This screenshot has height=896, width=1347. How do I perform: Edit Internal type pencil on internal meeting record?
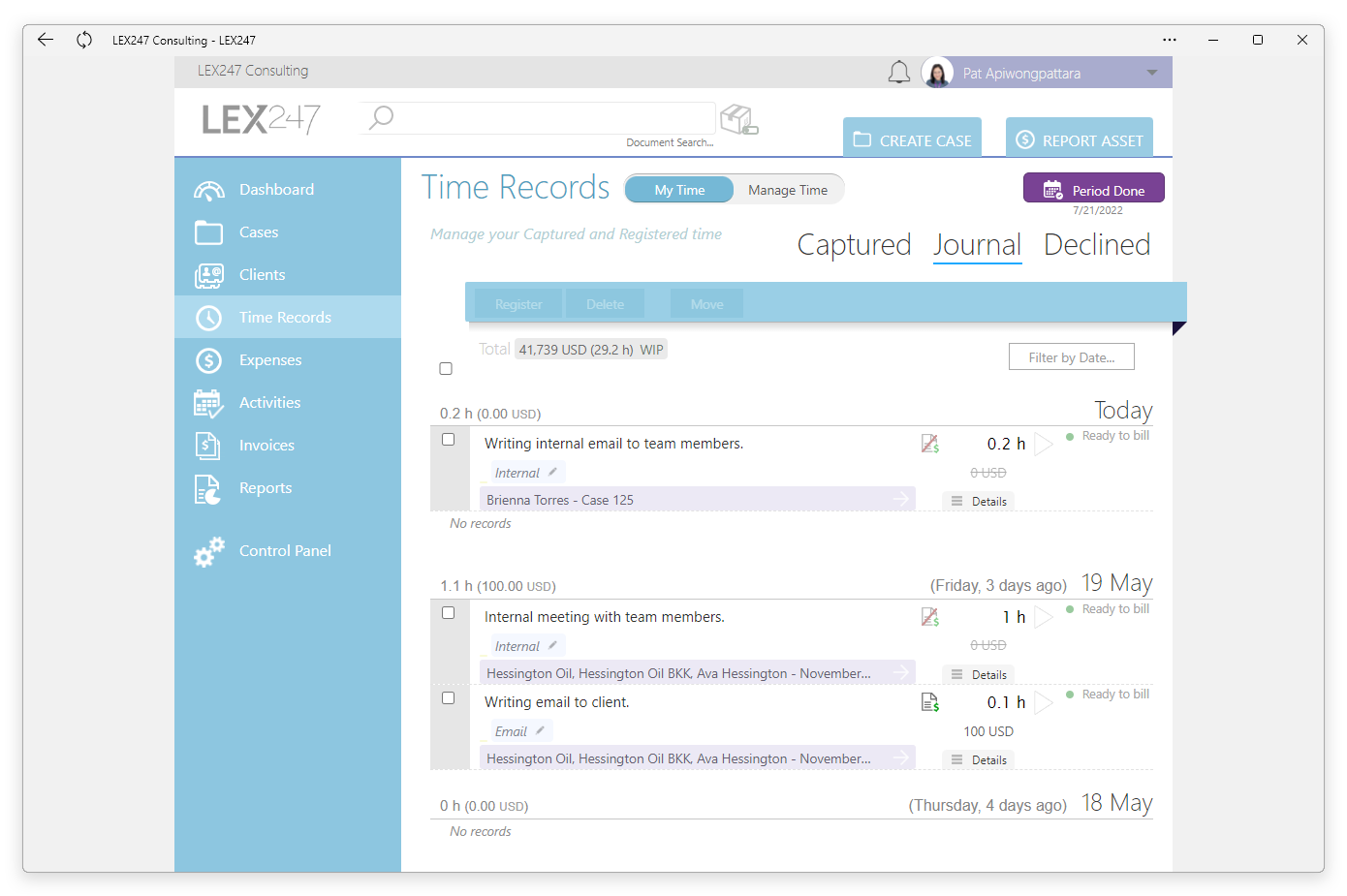click(552, 645)
